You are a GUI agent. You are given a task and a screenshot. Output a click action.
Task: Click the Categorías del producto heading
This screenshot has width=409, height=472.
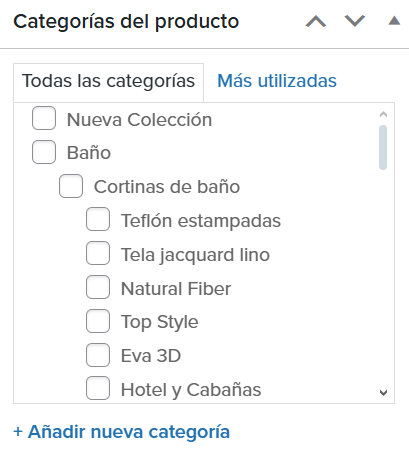(126, 22)
